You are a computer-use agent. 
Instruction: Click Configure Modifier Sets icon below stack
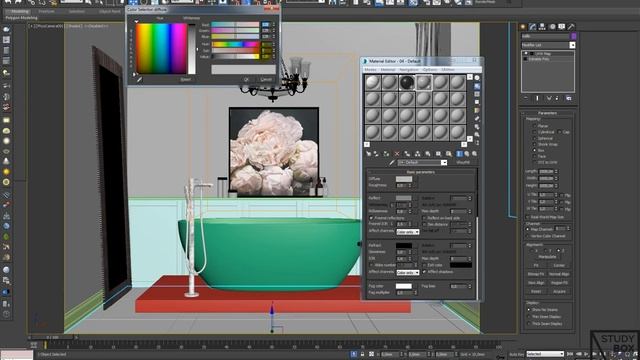point(569,98)
